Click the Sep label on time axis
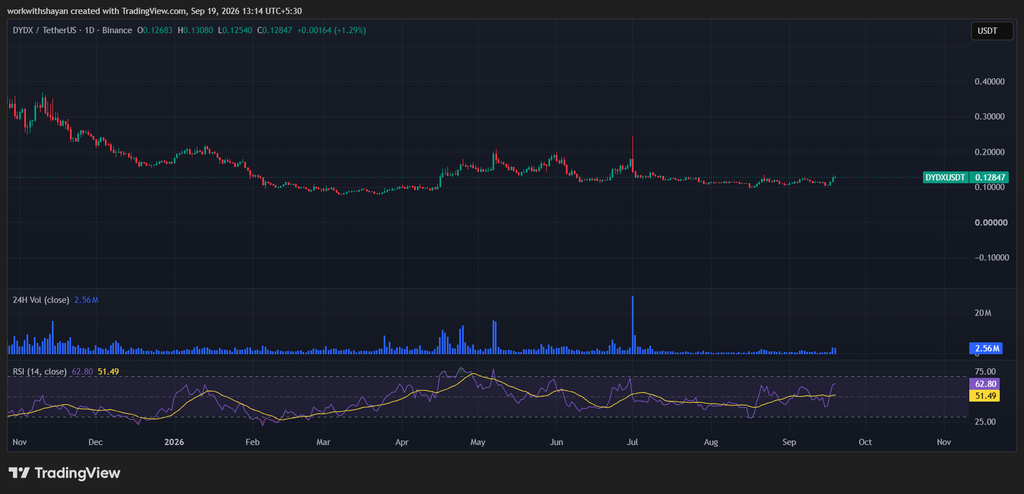This screenshot has height=494, width=1024. 790,442
